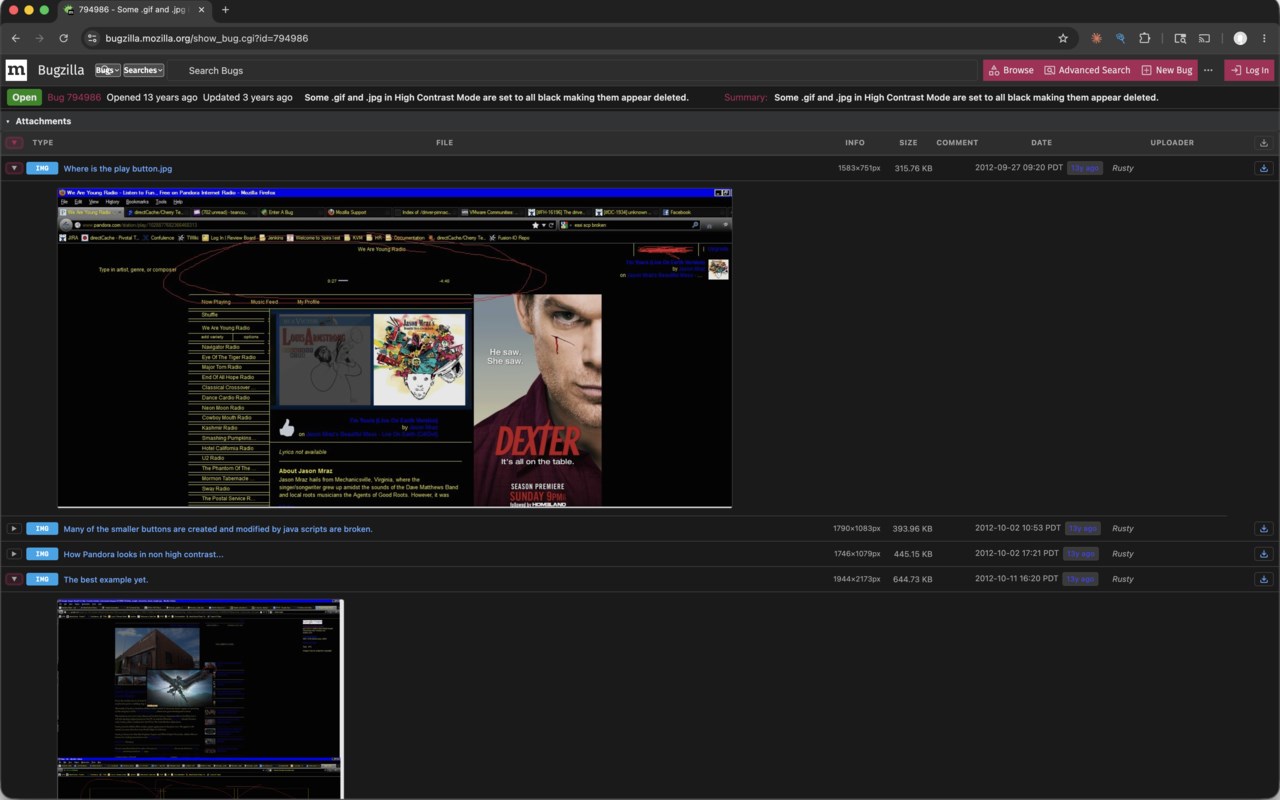Open the Bugs dropdown menu
This screenshot has width=1280, height=800.
click(x=107, y=70)
